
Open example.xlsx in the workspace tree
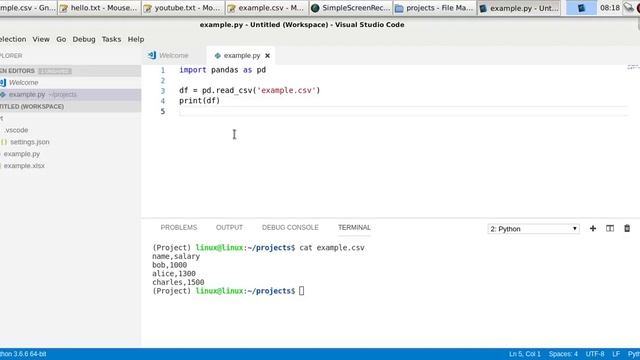pyautogui.click(x=24, y=166)
